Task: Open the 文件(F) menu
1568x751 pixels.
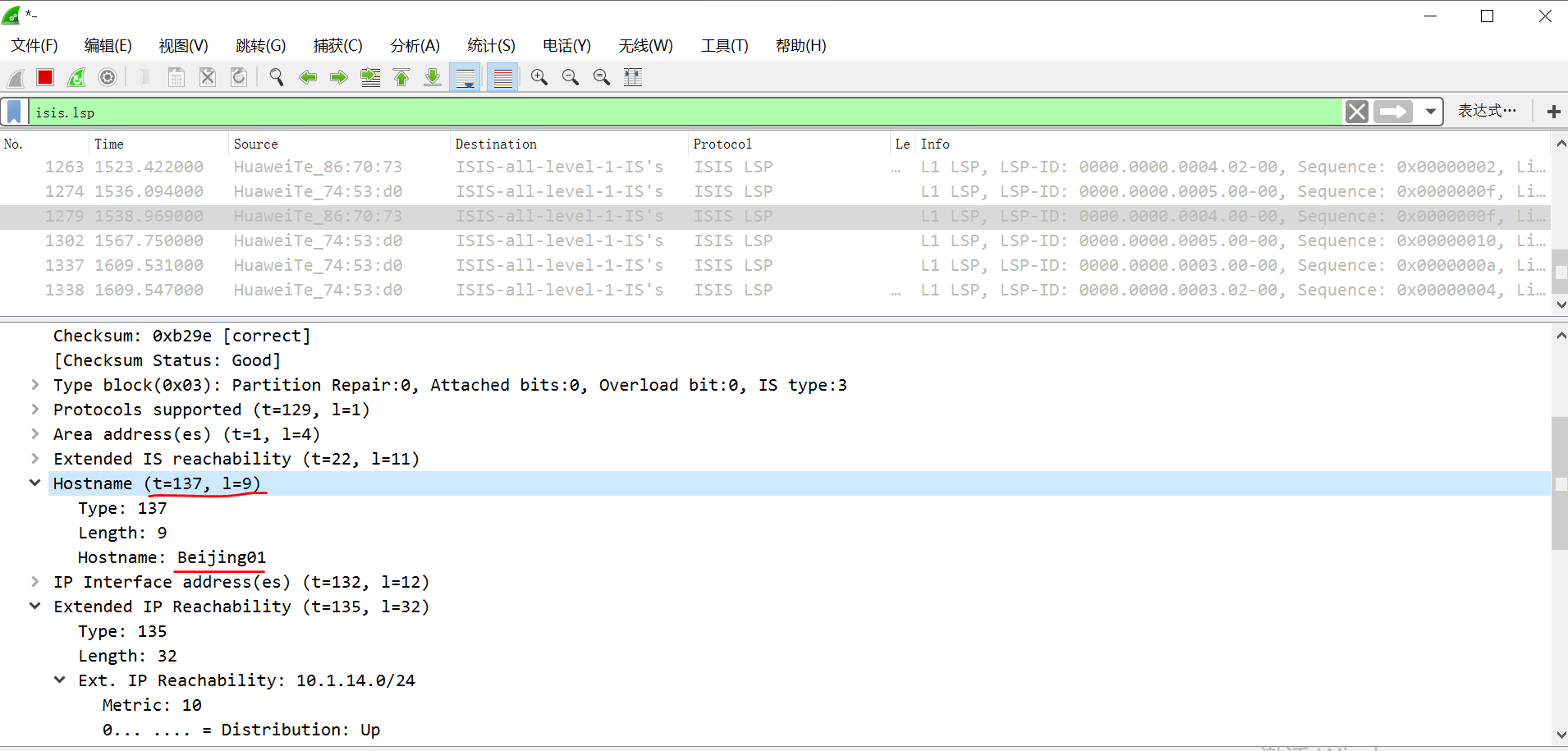Action: click(34, 46)
